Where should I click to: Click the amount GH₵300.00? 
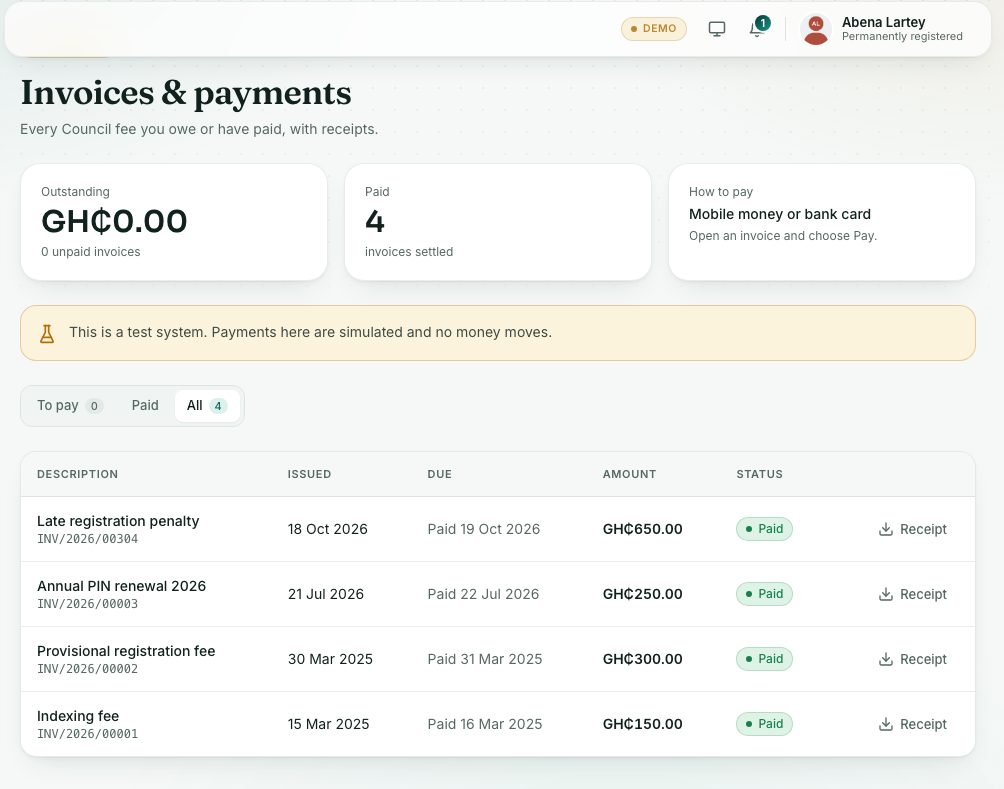643,659
